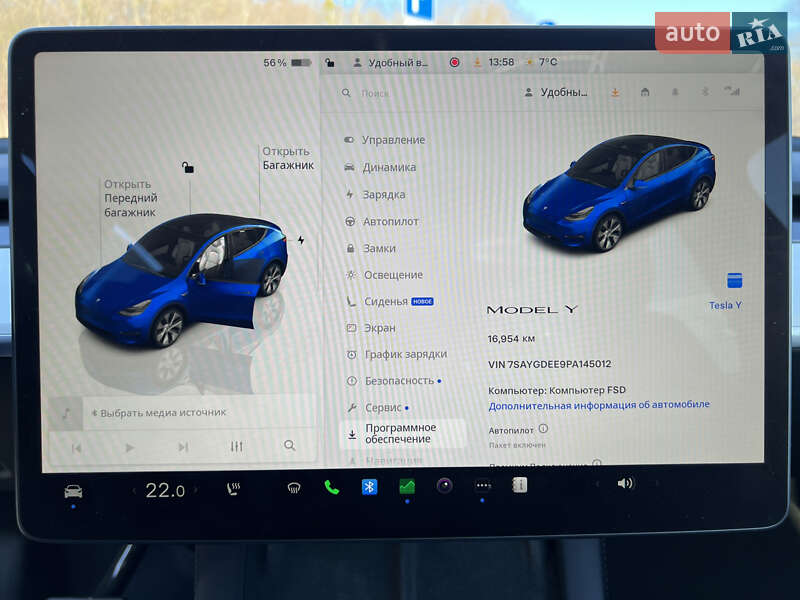Open media search with the magnifier icon

[290, 446]
